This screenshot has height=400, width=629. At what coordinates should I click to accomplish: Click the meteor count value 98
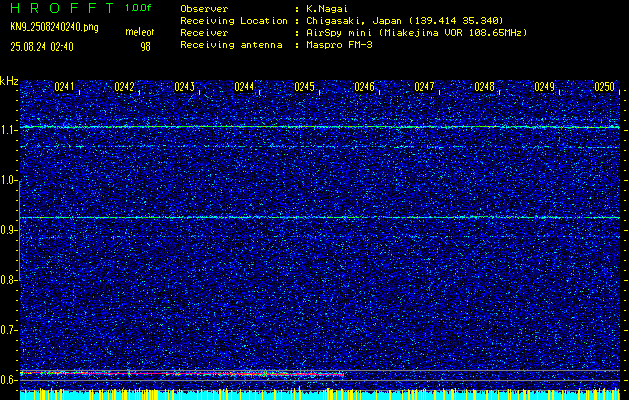click(145, 47)
